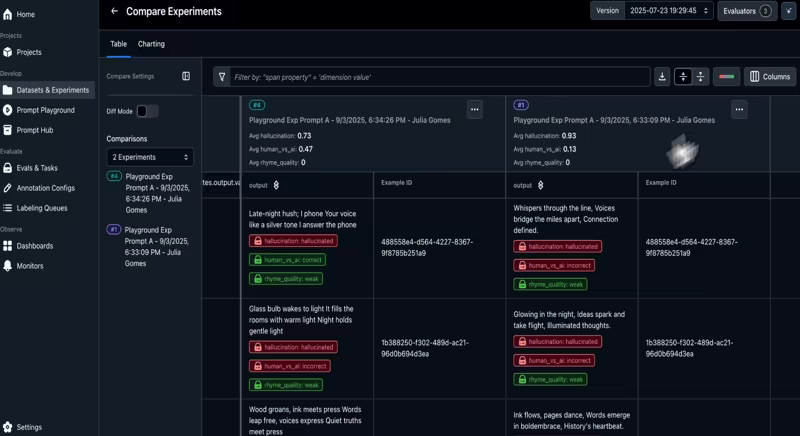Click the #1 badge in the experiment header
The height and width of the screenshot is (436, 800).
click(521, 105)
